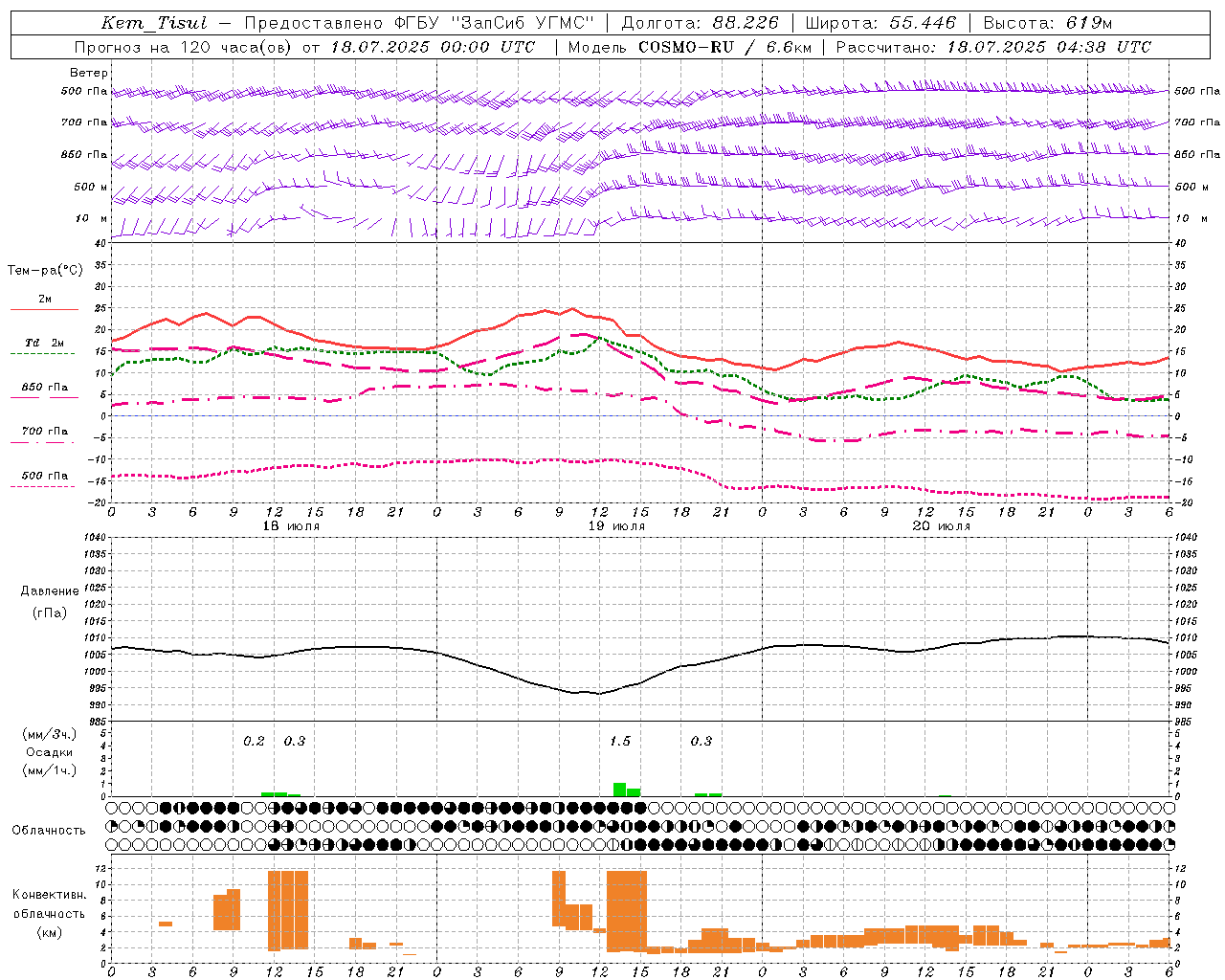Click the 'Высота: 619м' value
Image resolution: width=1225 pixels, height=980 pixels.
(x=1048, y=23)
